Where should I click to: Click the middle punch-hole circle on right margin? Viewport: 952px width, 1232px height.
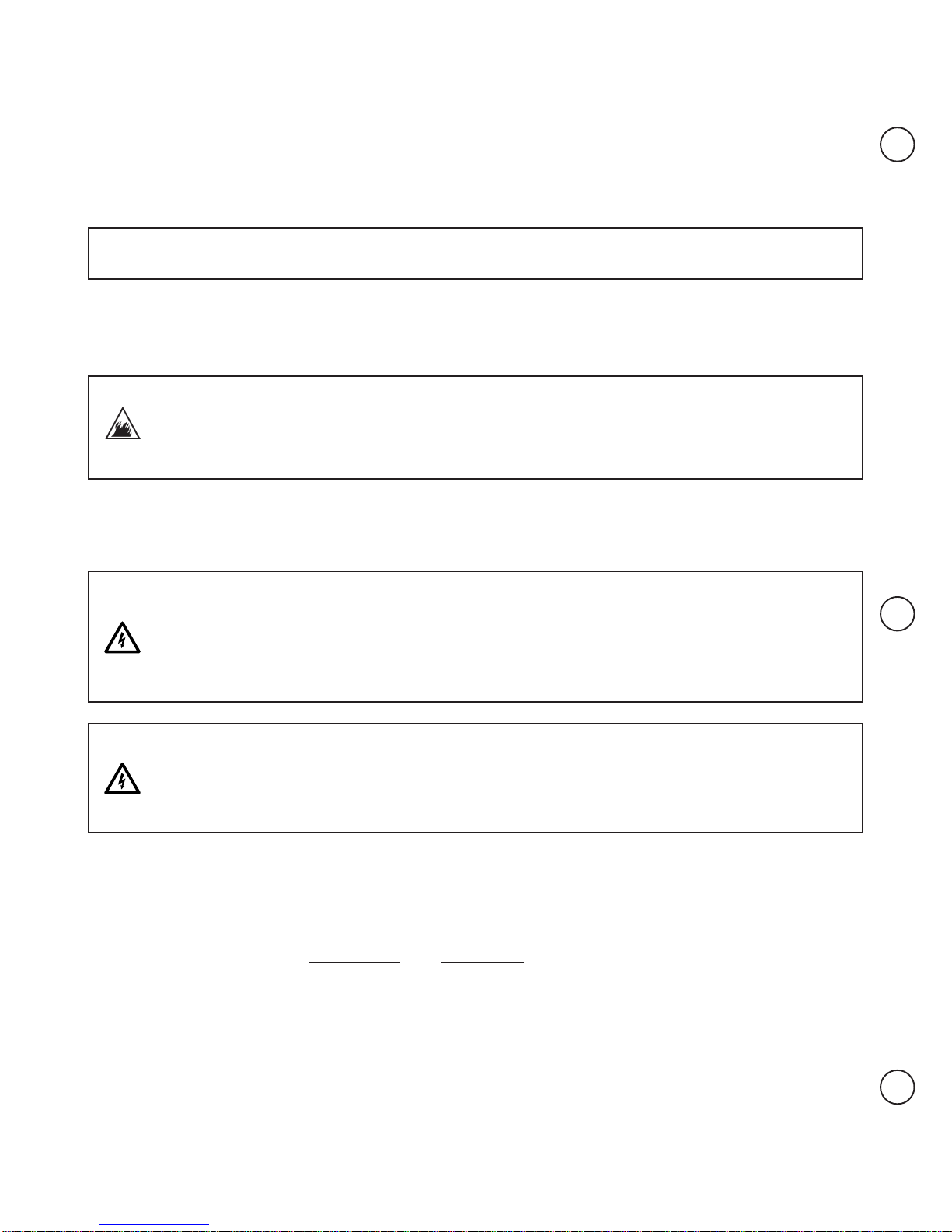tap(897, 613)
